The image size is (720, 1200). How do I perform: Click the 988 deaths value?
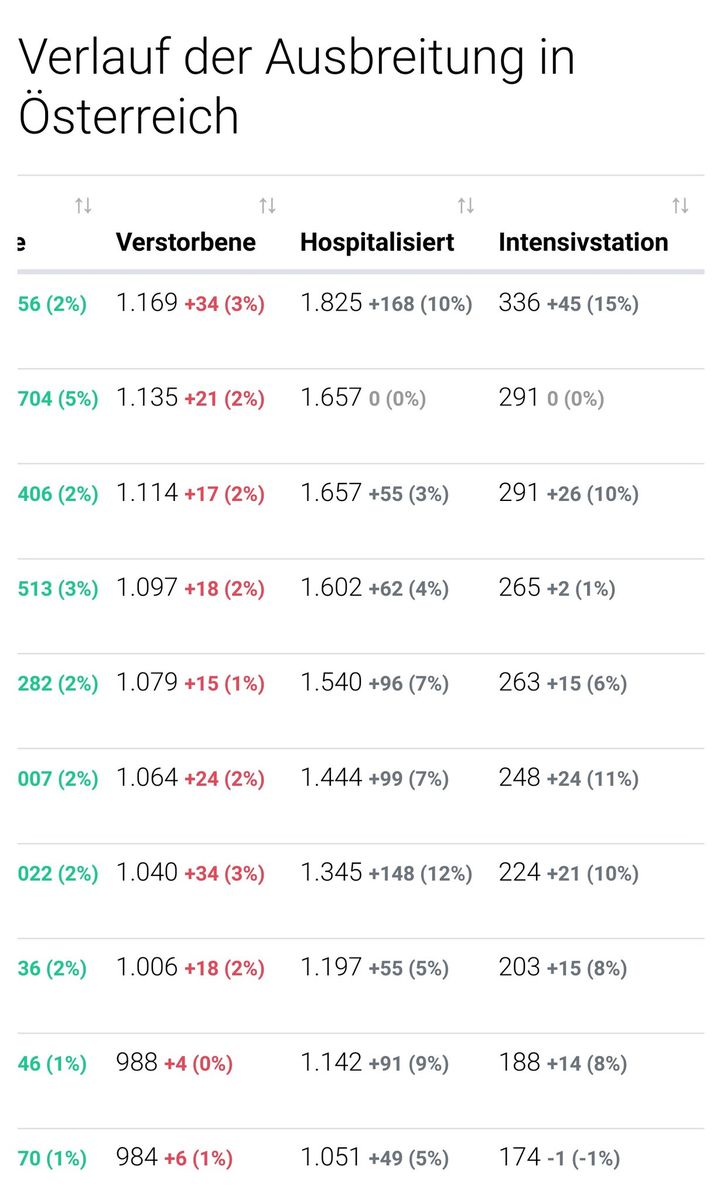[x=137, y=1063]
